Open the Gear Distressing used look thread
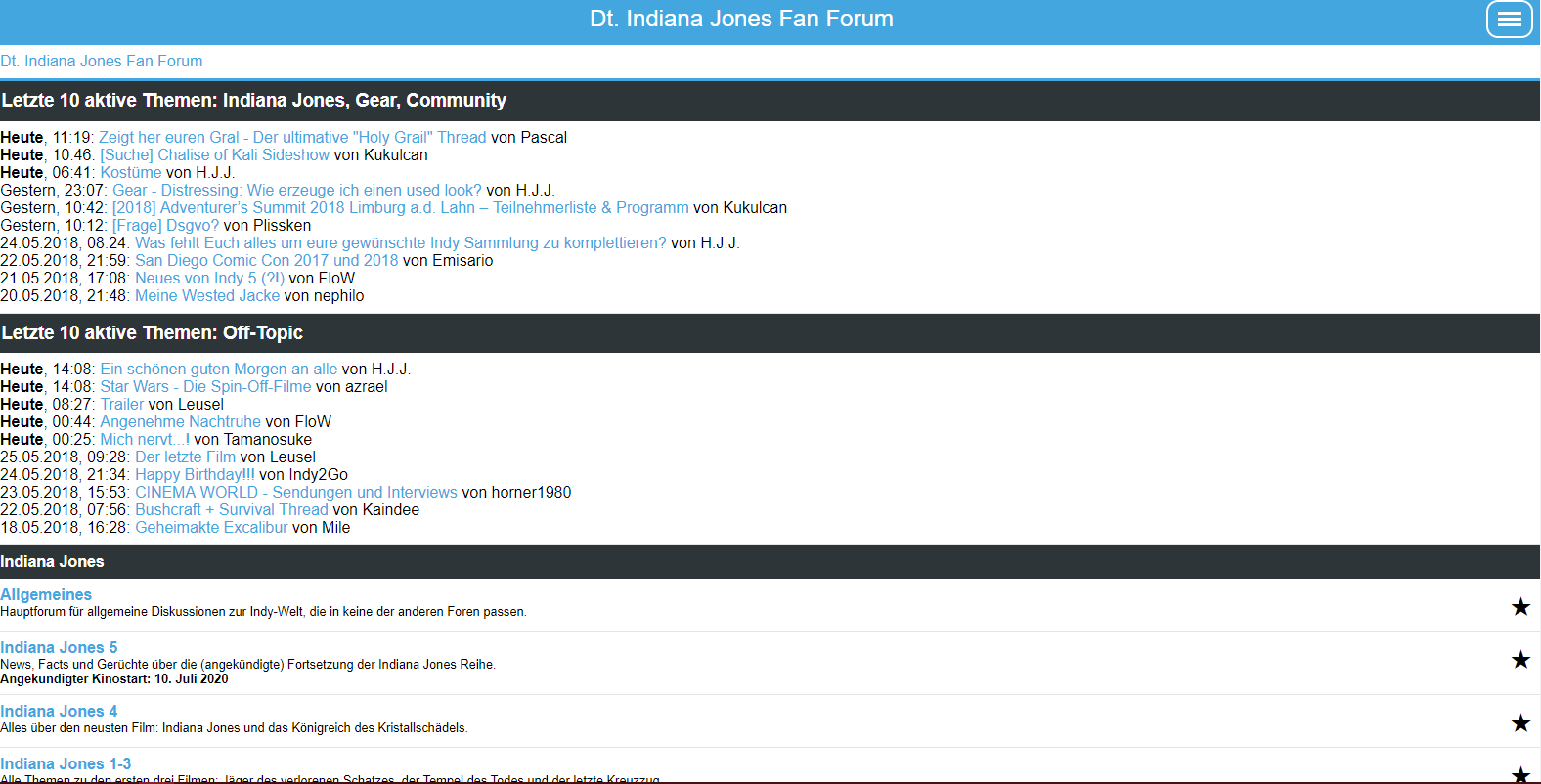 [296, 191]
